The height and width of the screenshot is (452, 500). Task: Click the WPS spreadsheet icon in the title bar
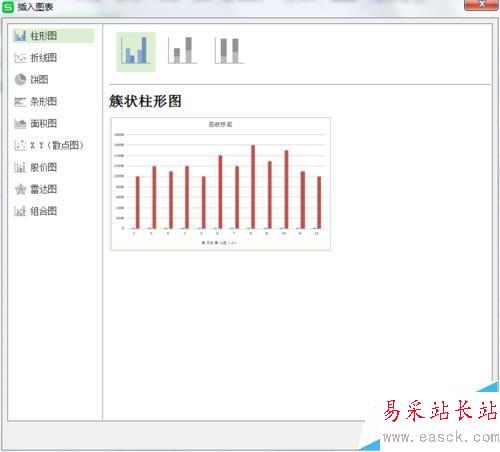[8, 7]
